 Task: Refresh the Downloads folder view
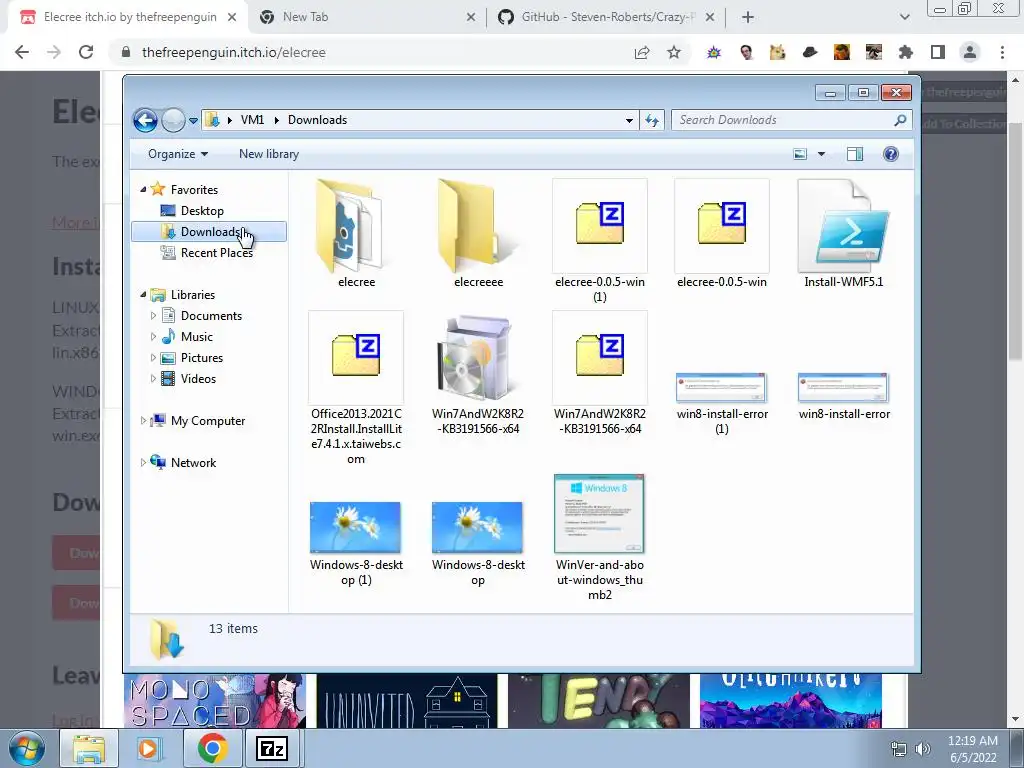coord(652,120)
